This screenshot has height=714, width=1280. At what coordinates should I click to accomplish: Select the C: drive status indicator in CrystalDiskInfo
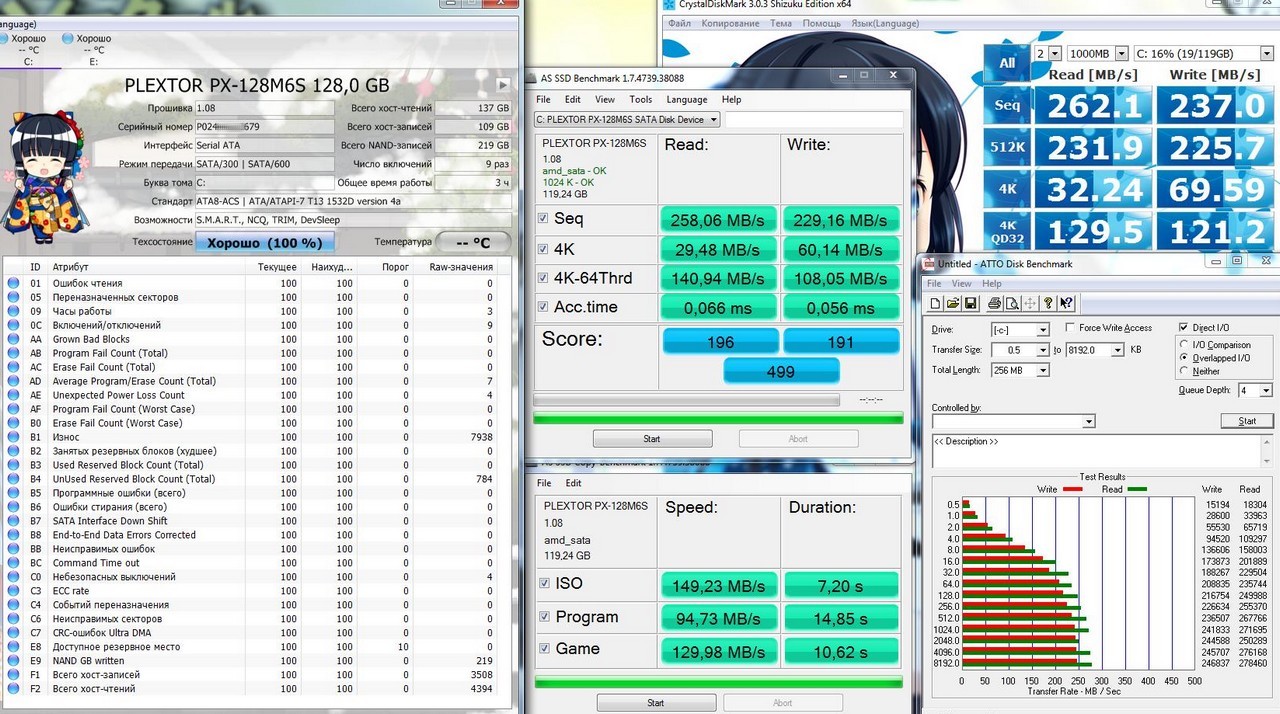[27, 49]
